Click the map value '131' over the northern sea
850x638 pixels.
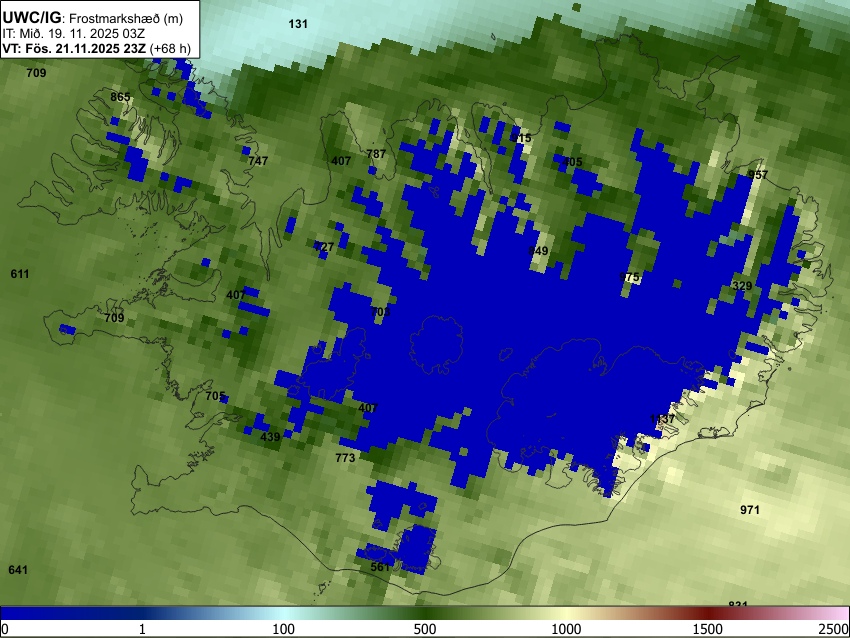click(298, 24)
